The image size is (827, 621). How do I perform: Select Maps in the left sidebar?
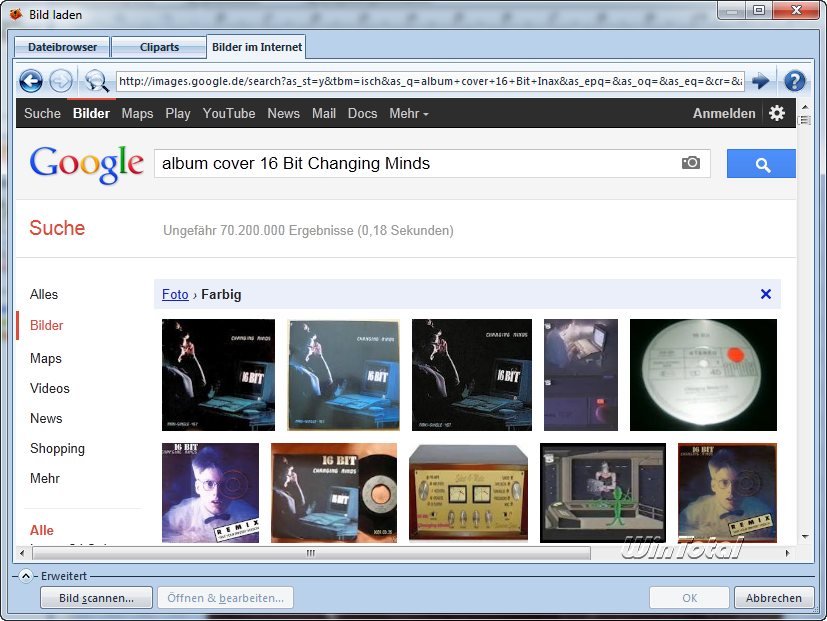(45, 358)
